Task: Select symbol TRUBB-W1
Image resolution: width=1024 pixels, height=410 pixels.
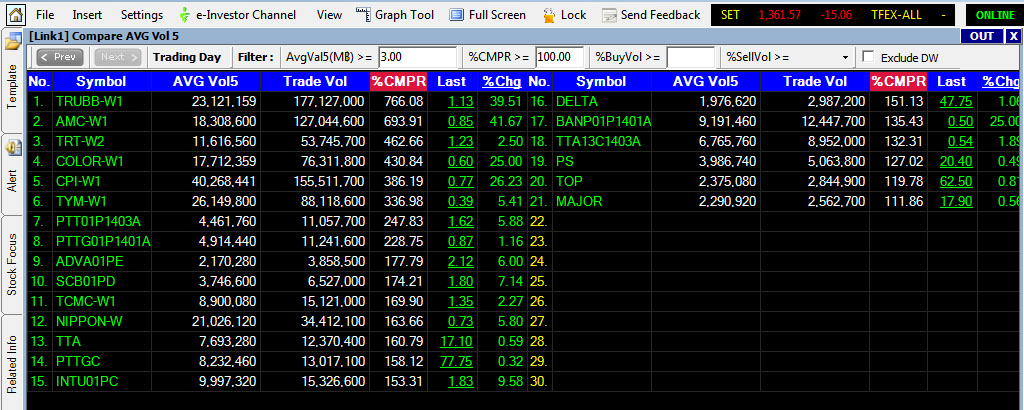Action: click(x=89, y=102)
